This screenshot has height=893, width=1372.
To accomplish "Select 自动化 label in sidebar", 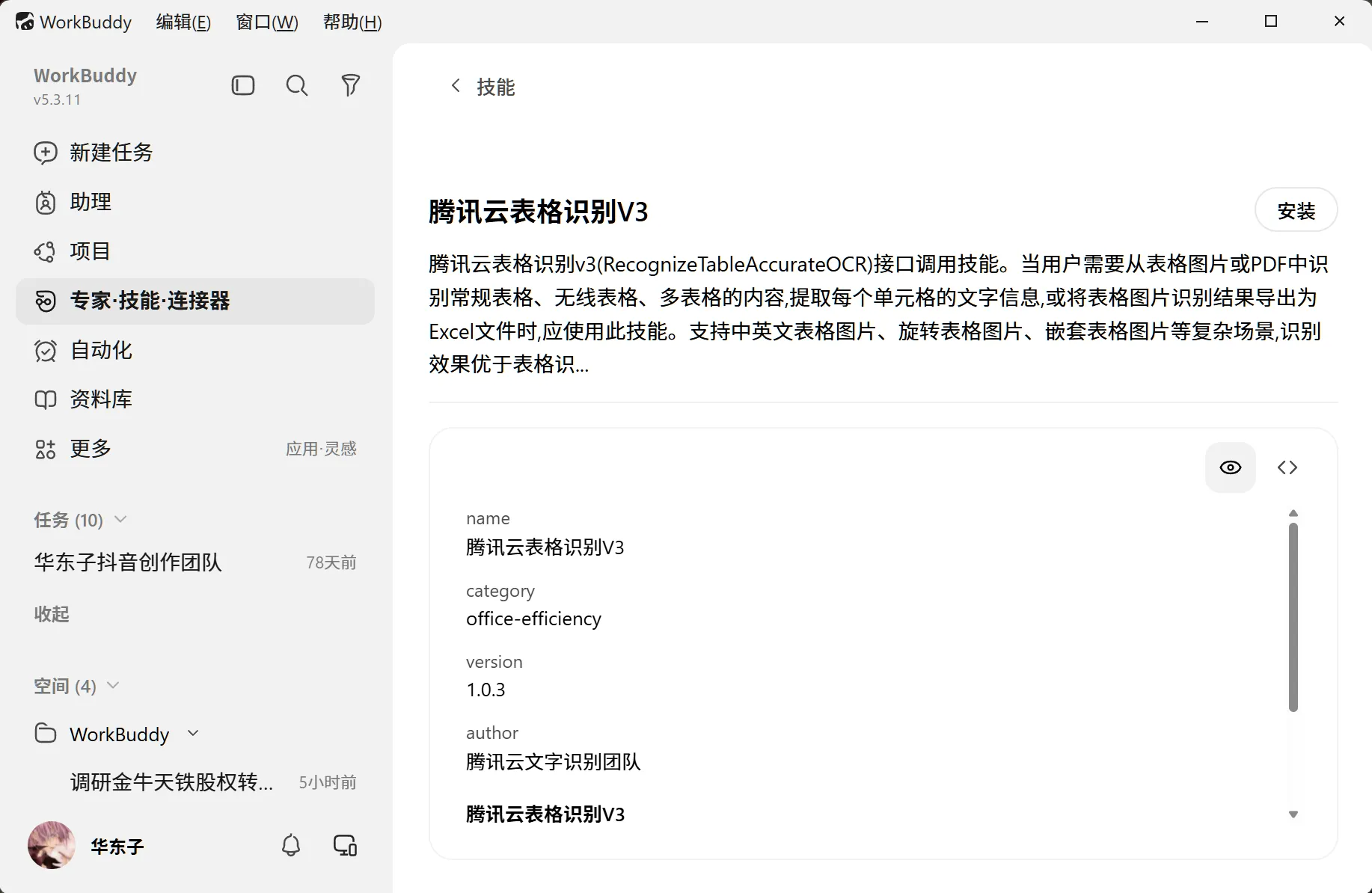I will (x=101, y=350).
